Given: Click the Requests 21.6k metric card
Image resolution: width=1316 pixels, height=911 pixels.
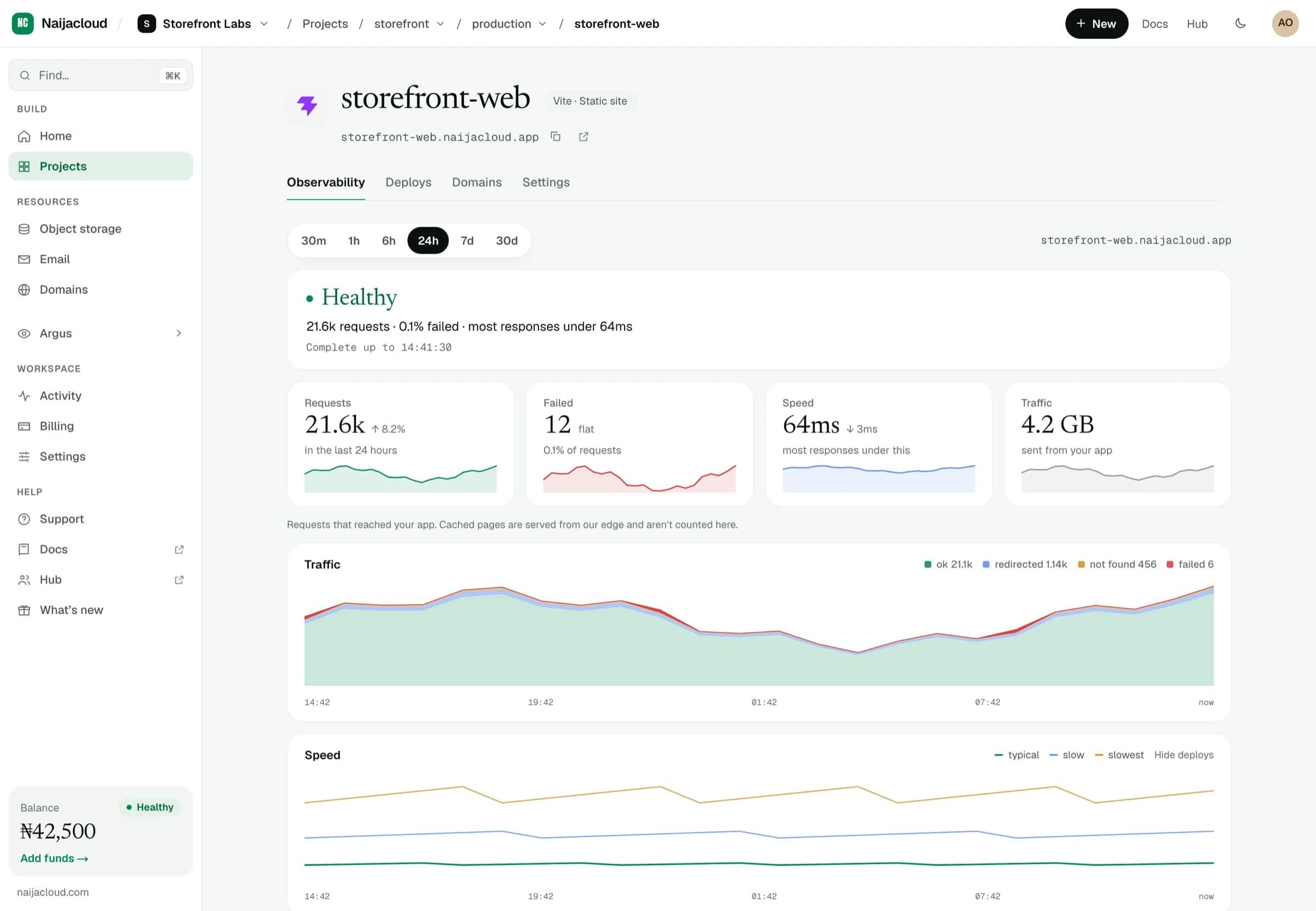Looking at the screenshot, I should click(x=400, y=444).
